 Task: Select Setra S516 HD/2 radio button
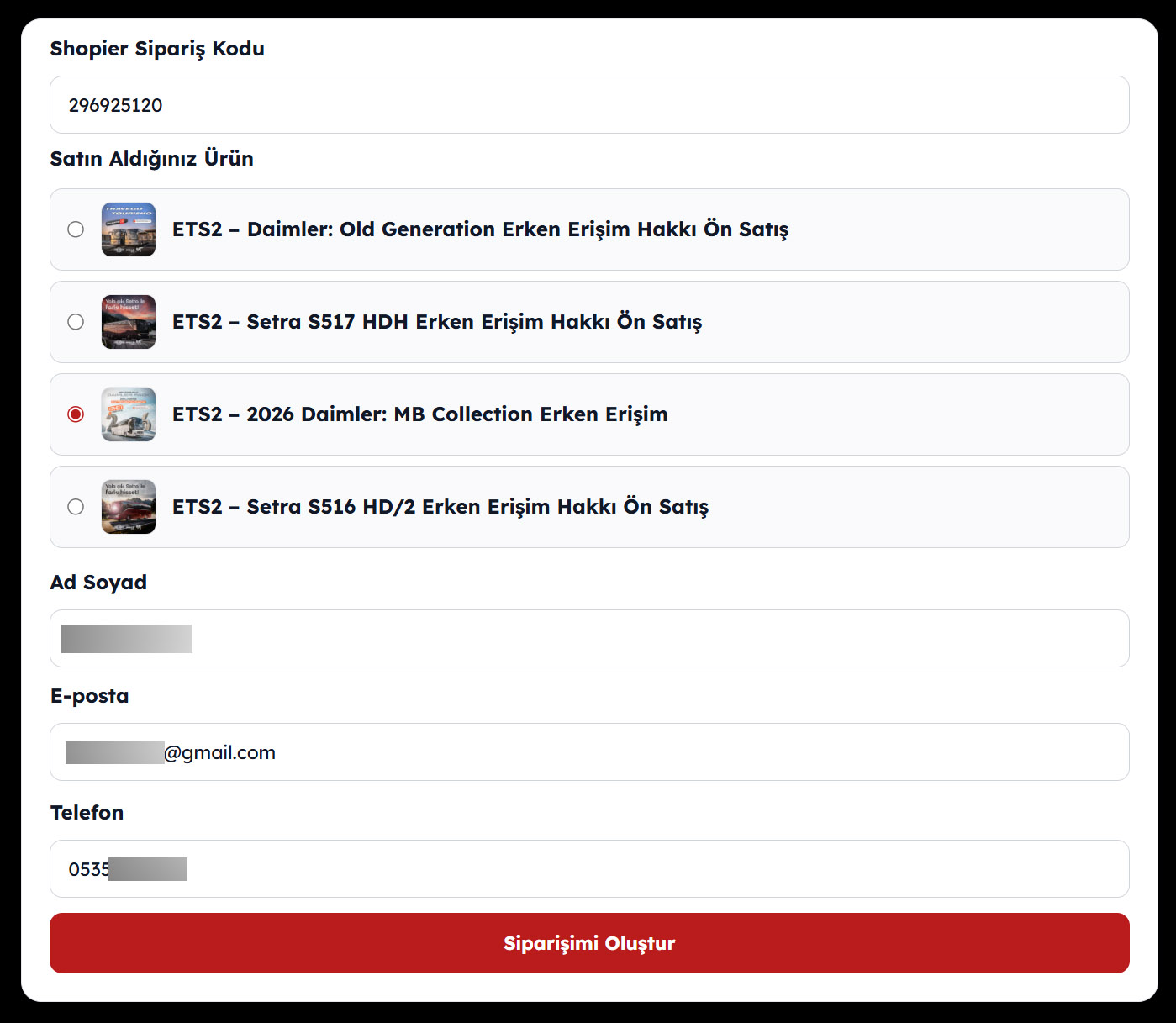click(76, 507)
